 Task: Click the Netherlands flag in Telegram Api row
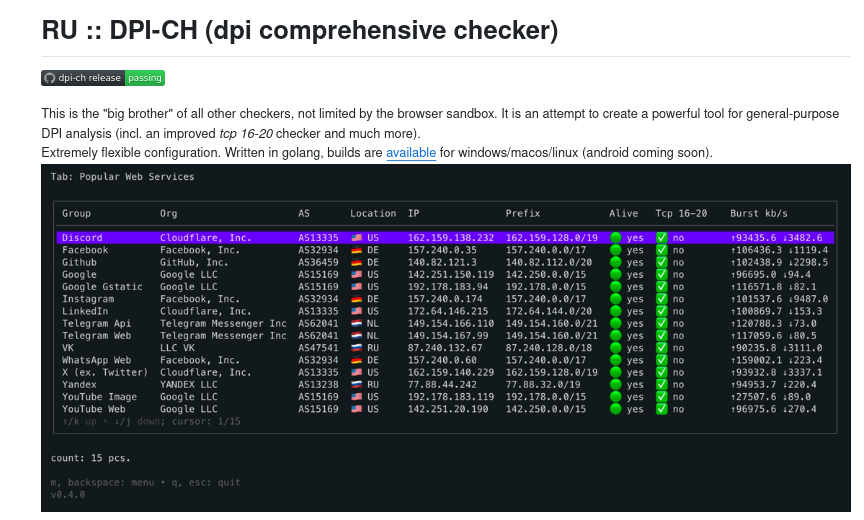(357, 323)
